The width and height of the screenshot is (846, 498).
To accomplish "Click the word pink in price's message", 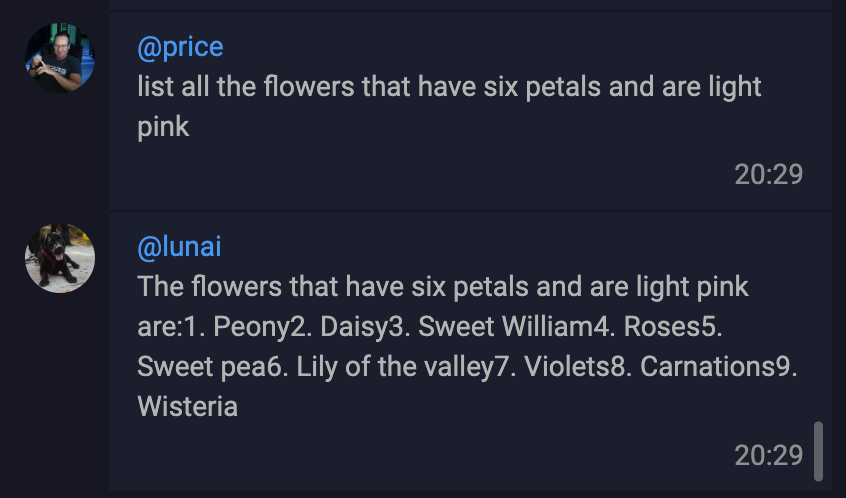I will (x=163, y=127).
